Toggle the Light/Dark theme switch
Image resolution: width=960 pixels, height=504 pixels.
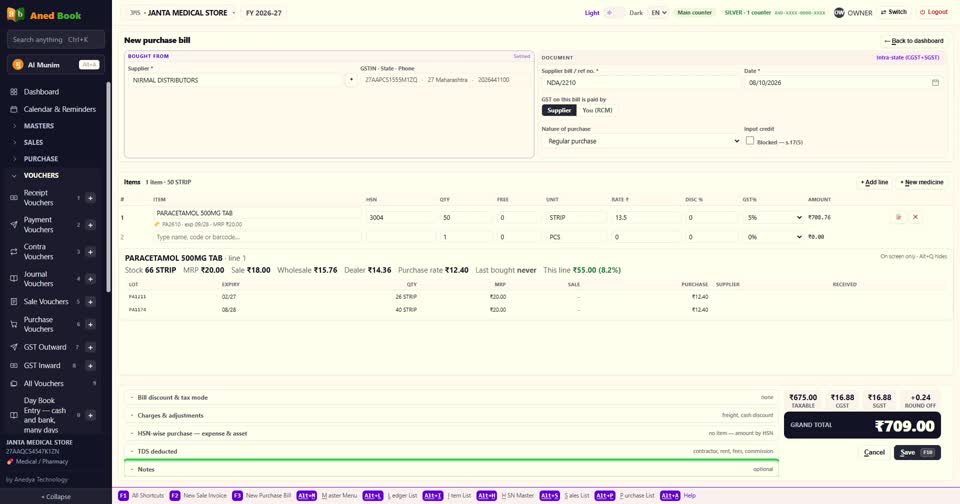[x=614, y=12]
